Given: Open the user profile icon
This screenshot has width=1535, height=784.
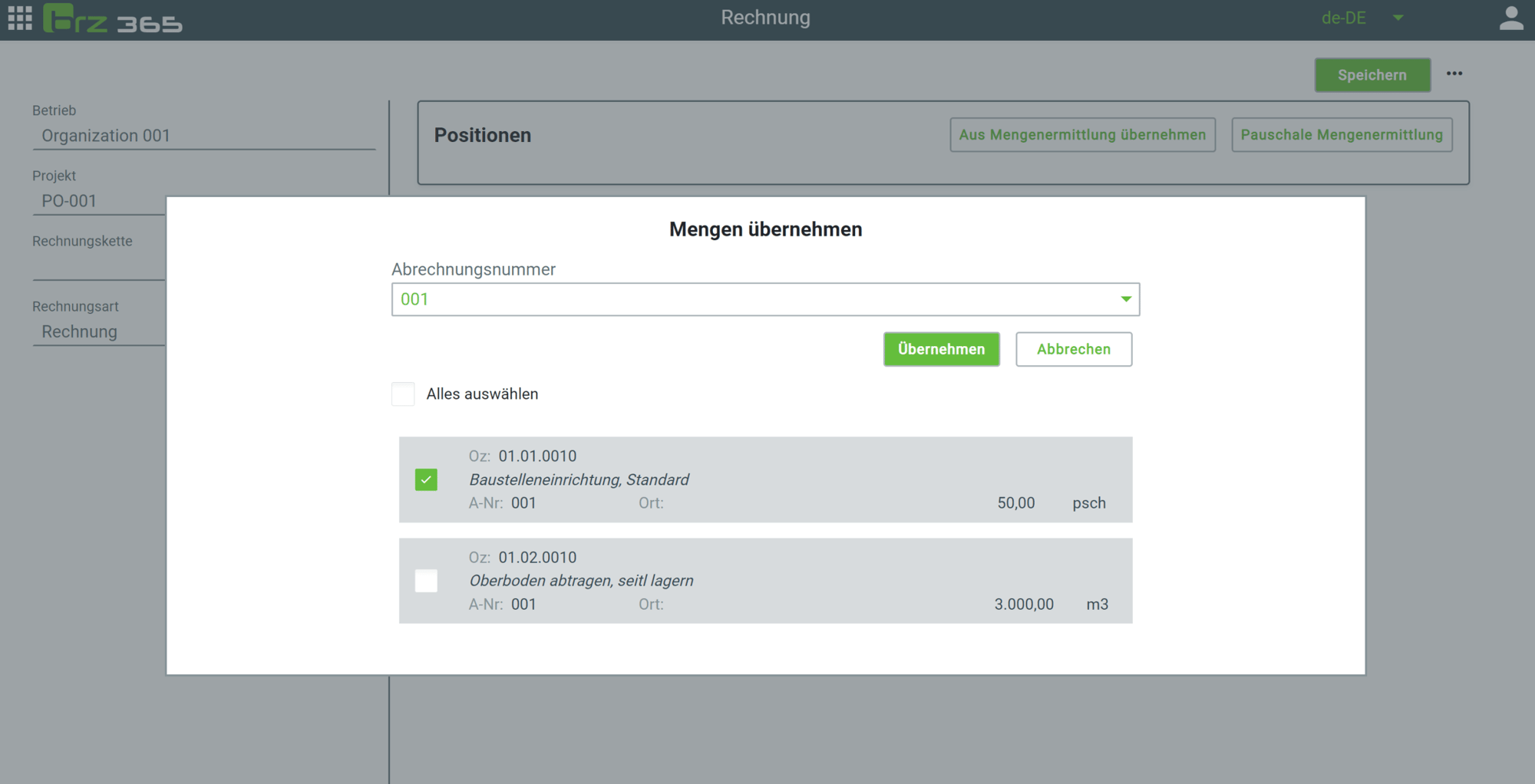Looking at the screenshot, I should tap(1510, 18).
